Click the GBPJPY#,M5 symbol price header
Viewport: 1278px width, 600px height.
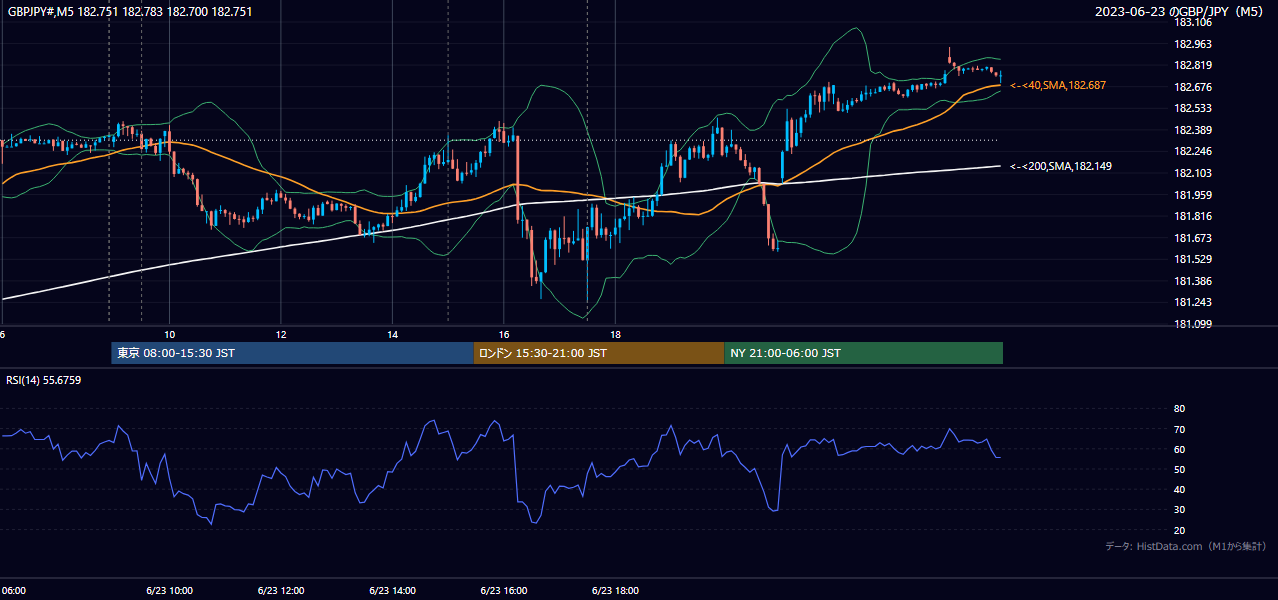[x=130, y=11]
